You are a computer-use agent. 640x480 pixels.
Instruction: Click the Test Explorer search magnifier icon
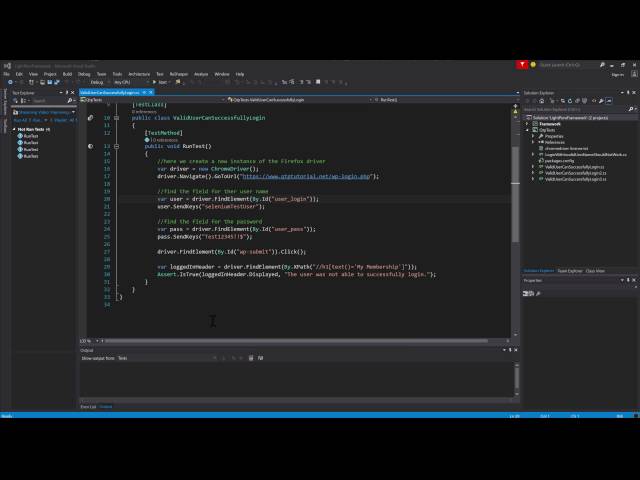tap(69, 100)
